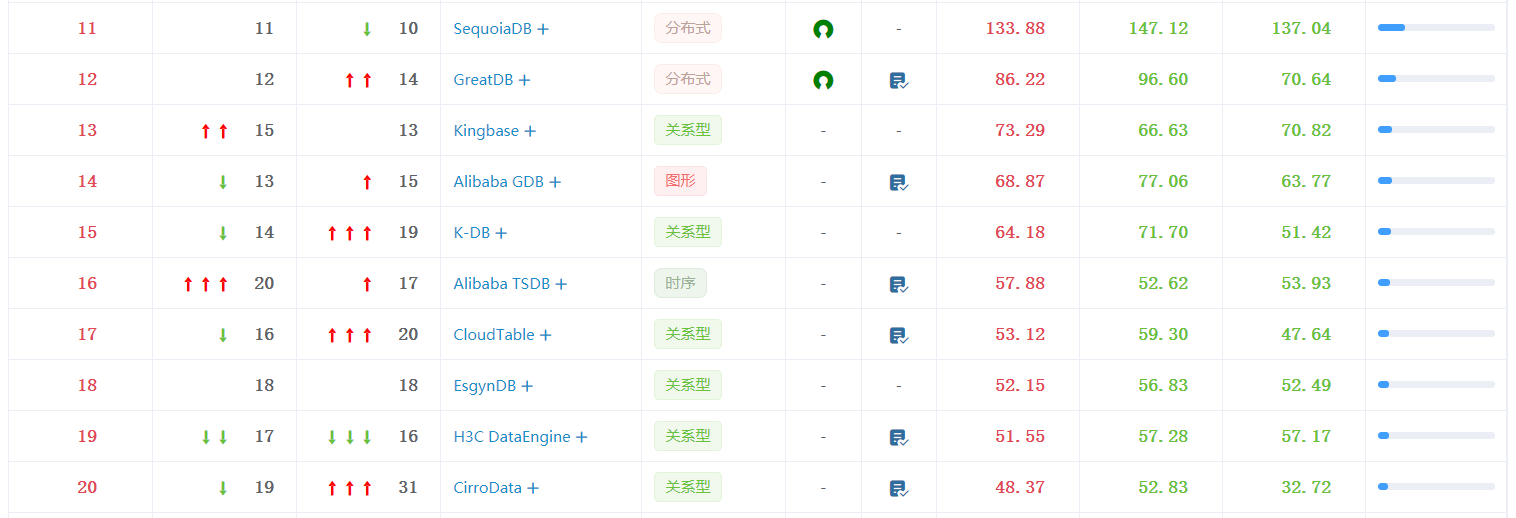Click the score bar in CloudTable row

coord(1436,334)
